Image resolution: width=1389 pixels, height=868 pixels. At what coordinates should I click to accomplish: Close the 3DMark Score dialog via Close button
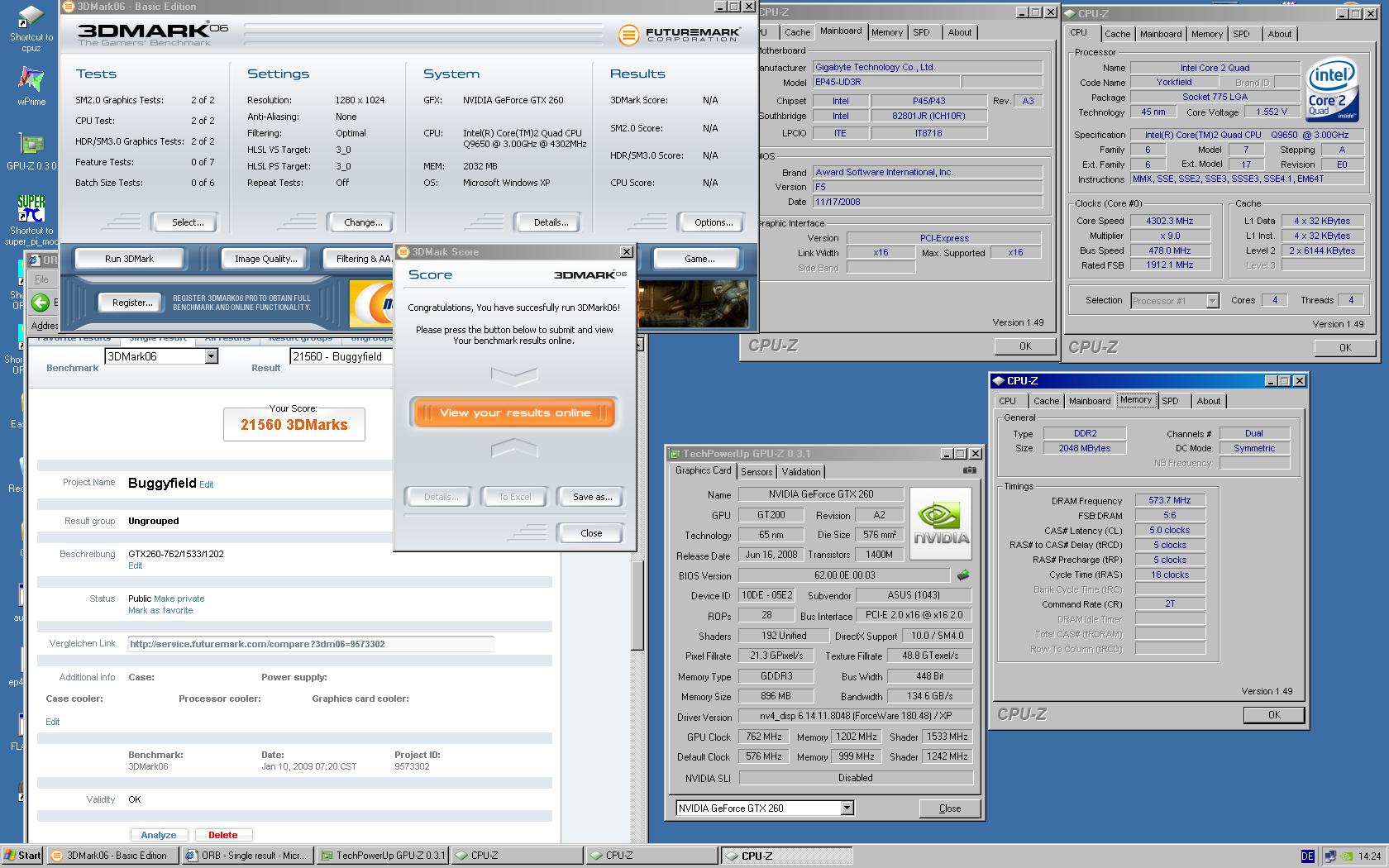tap(591, 533)
